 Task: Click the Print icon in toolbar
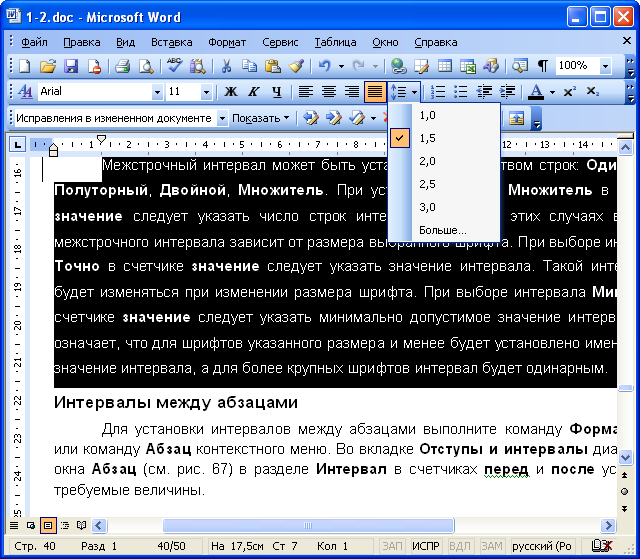[122, 66]
